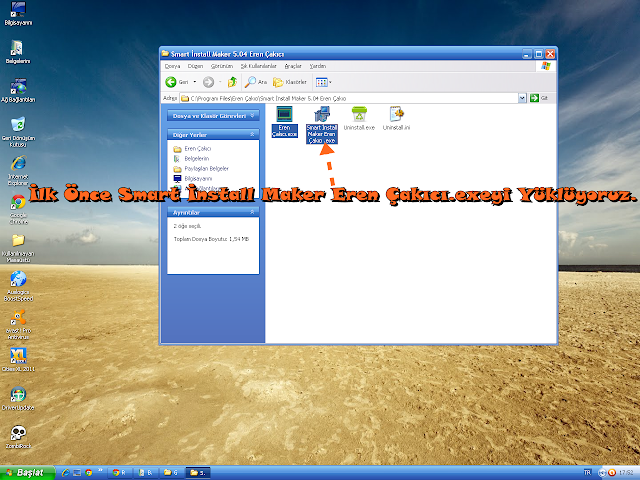Viewport: 640px width, 480px height.
Task: Open Ağ Bağlantıları desktop icon
Action: click(18, 91)
